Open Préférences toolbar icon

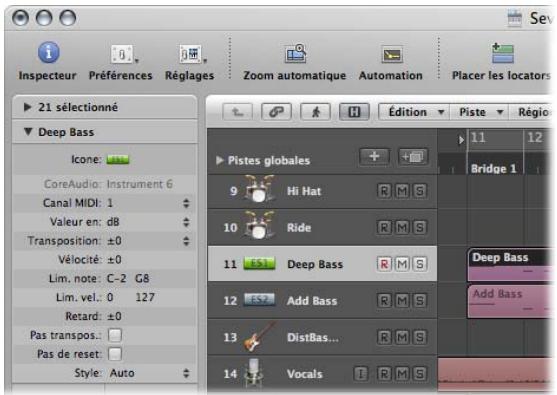122,54
